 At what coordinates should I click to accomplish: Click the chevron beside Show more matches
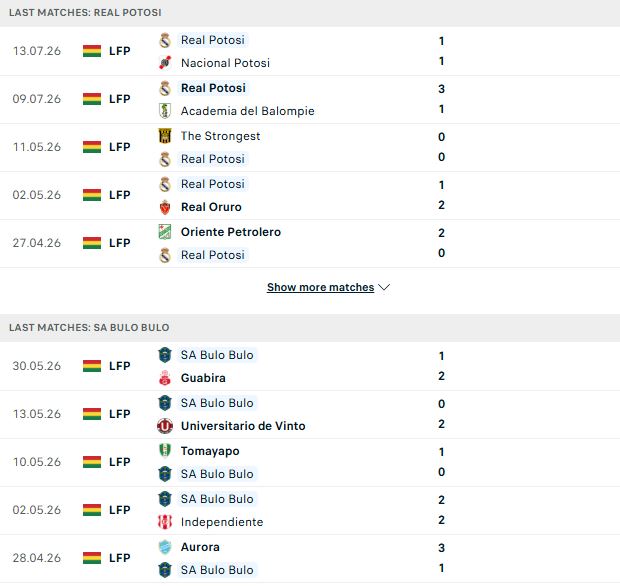[x=384, y=287]
